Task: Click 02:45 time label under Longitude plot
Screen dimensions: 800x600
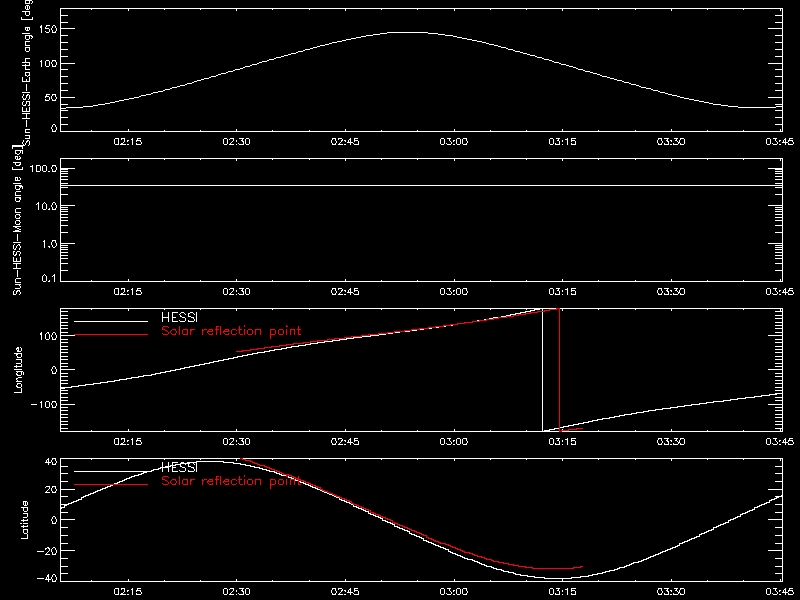Action: [x=345, y=441]
